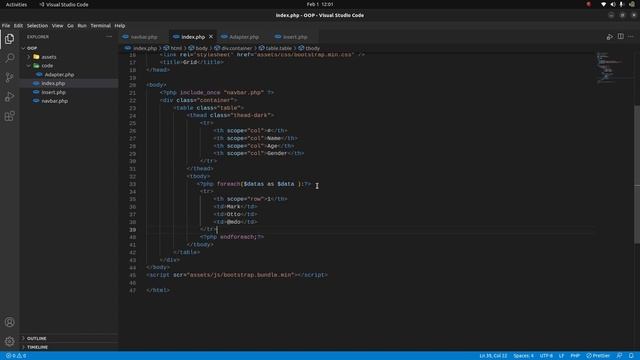The width and height of the screenshot is (640, 360).
Task: Click the Run Code icon in editor toolbar
Action: pos(609,37)
